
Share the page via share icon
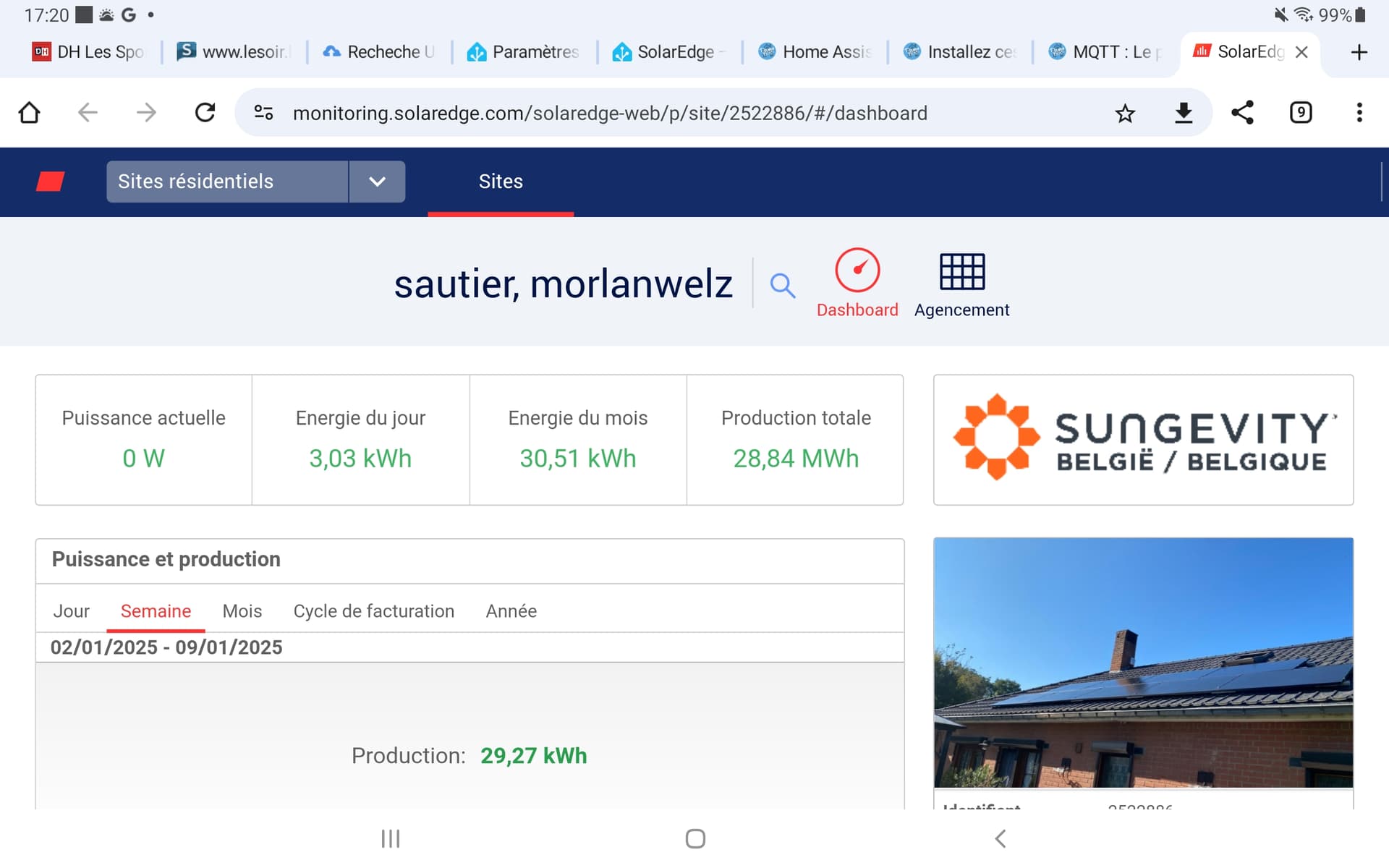click(x=1242, y=113)
